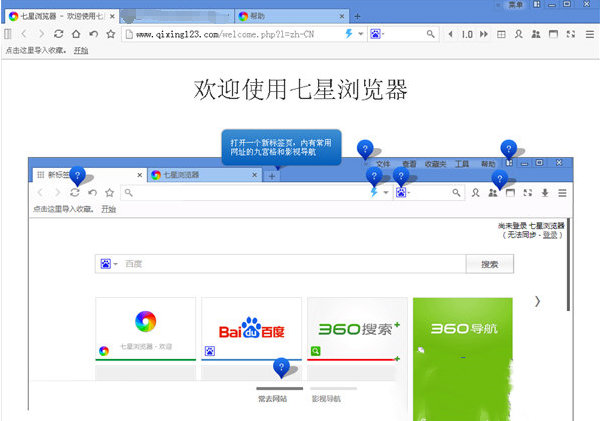This screenshot has width=600, height=421.
Task: Click the undo close tab icon
Action: click(92, 34)
